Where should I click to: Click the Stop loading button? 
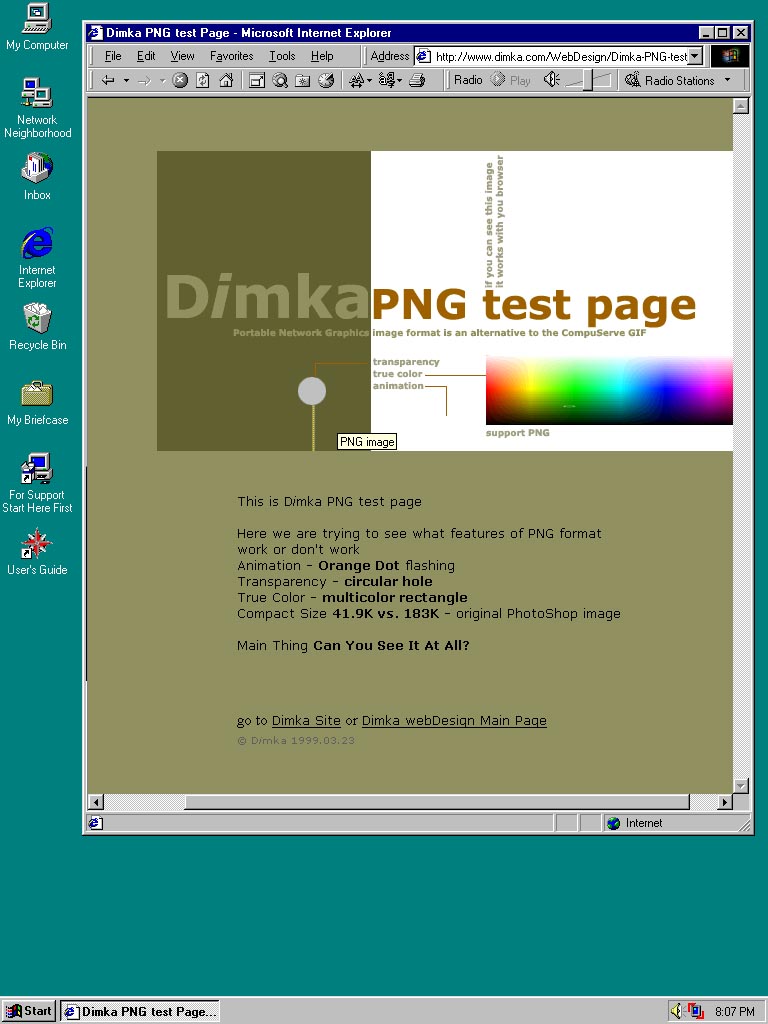(180, 80)
